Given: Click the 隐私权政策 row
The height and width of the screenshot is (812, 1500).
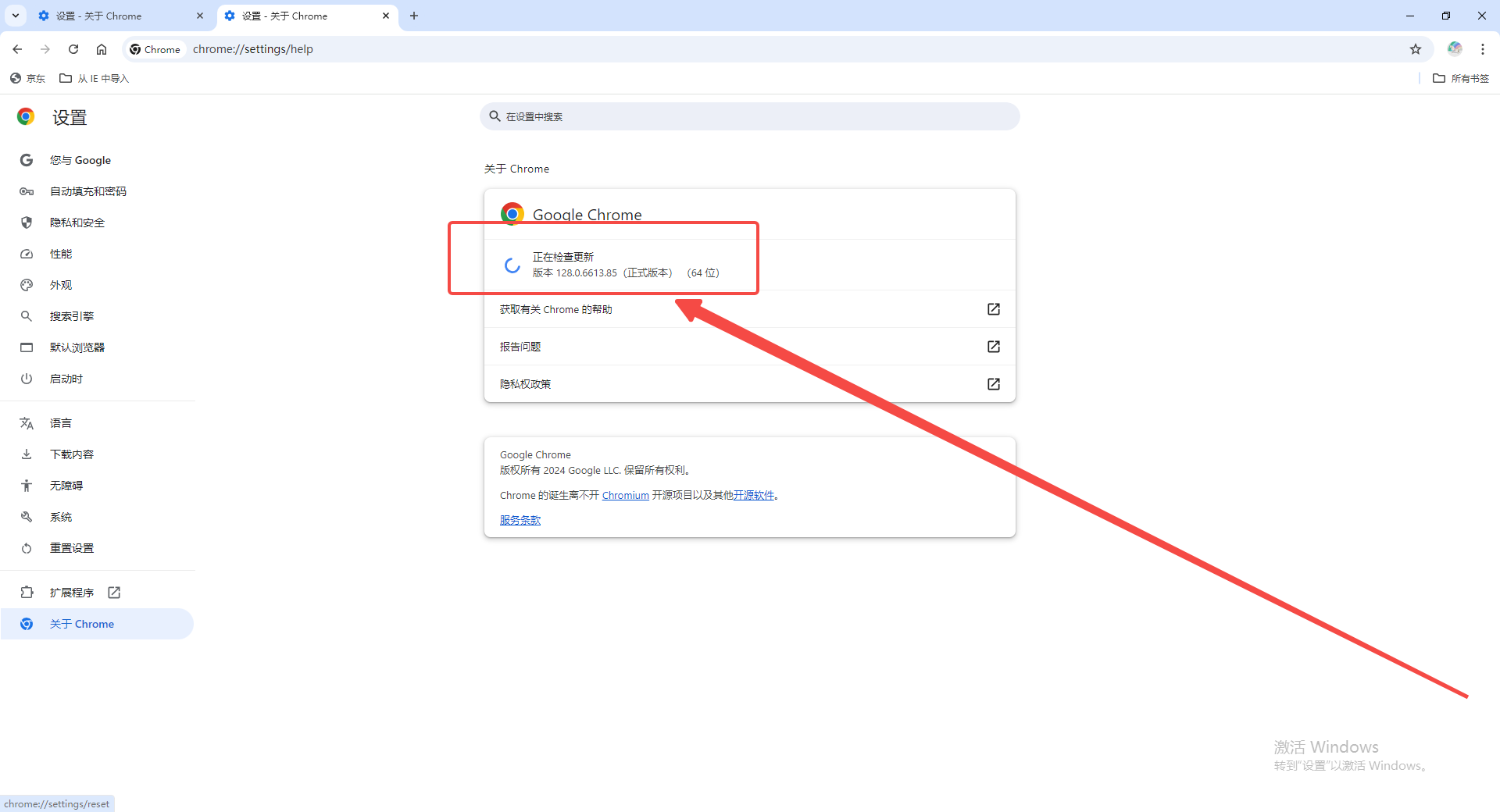Looking at the screenshot, I should point(750,384).
